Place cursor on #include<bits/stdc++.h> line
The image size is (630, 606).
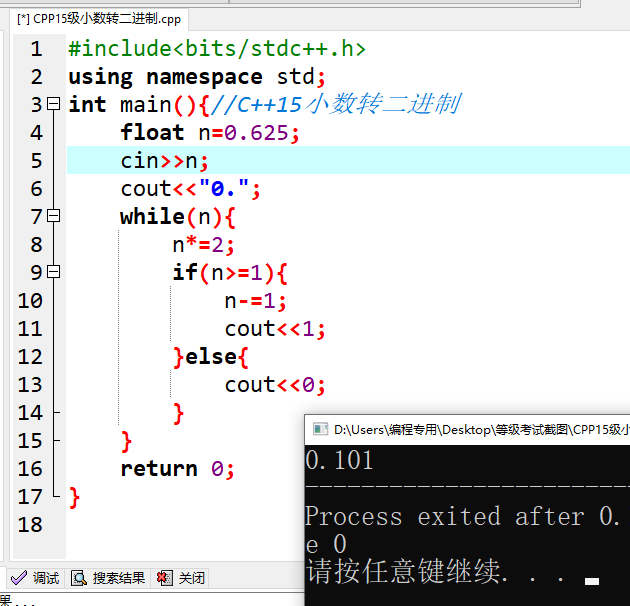tap(217, 49)
